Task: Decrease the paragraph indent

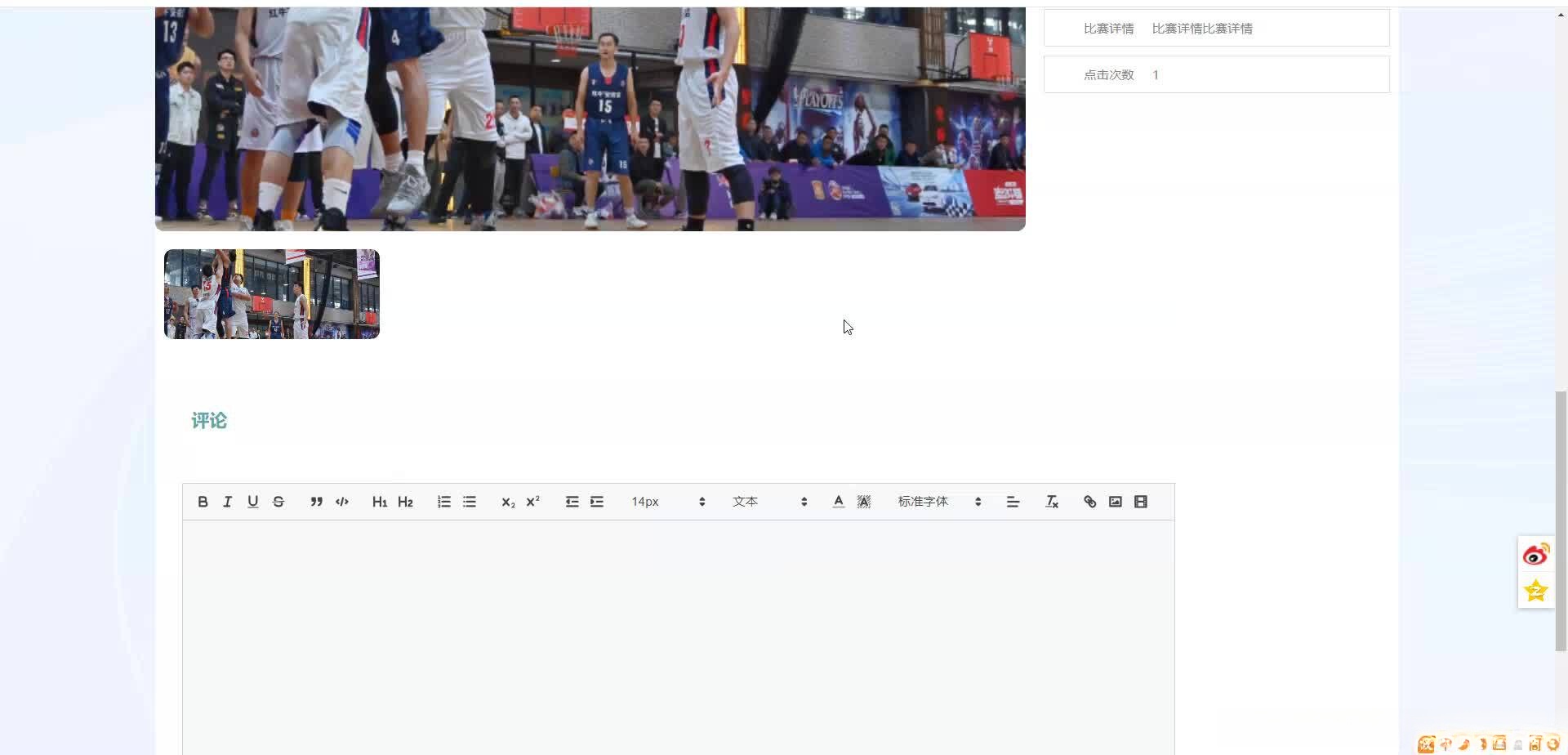Action: coord(572,502)
